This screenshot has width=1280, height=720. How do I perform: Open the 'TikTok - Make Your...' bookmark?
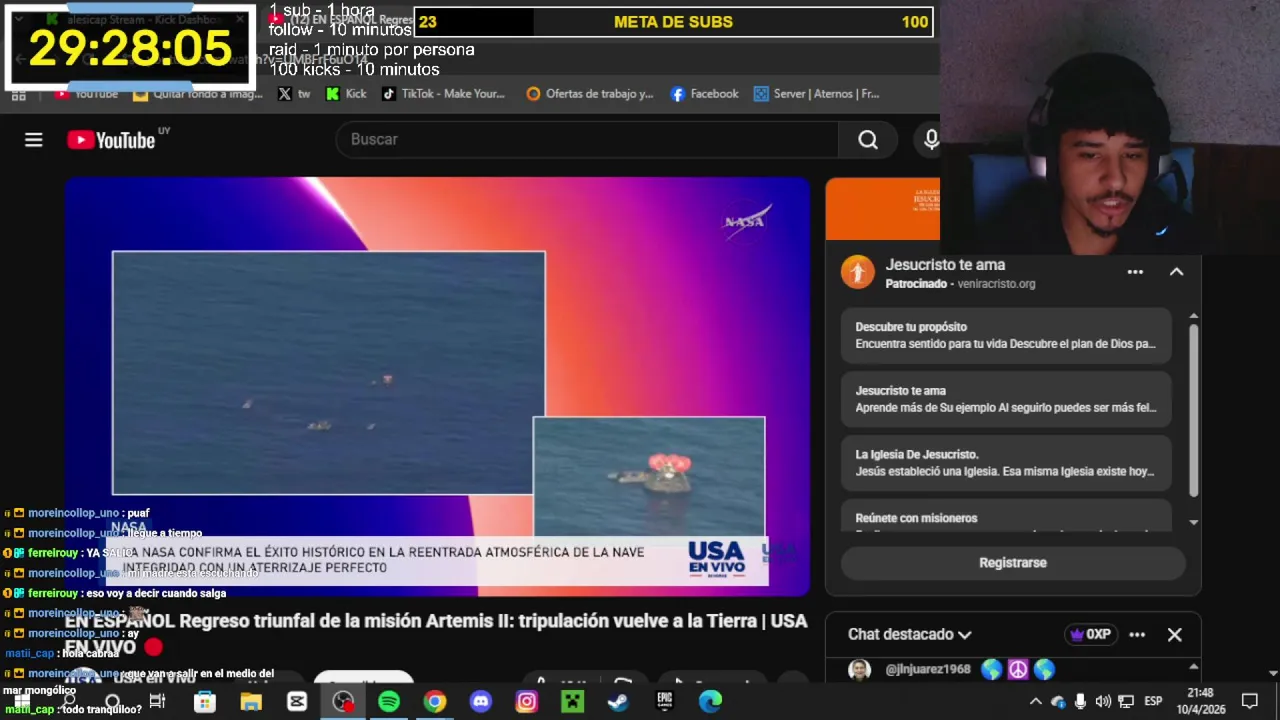coord(444,94)
